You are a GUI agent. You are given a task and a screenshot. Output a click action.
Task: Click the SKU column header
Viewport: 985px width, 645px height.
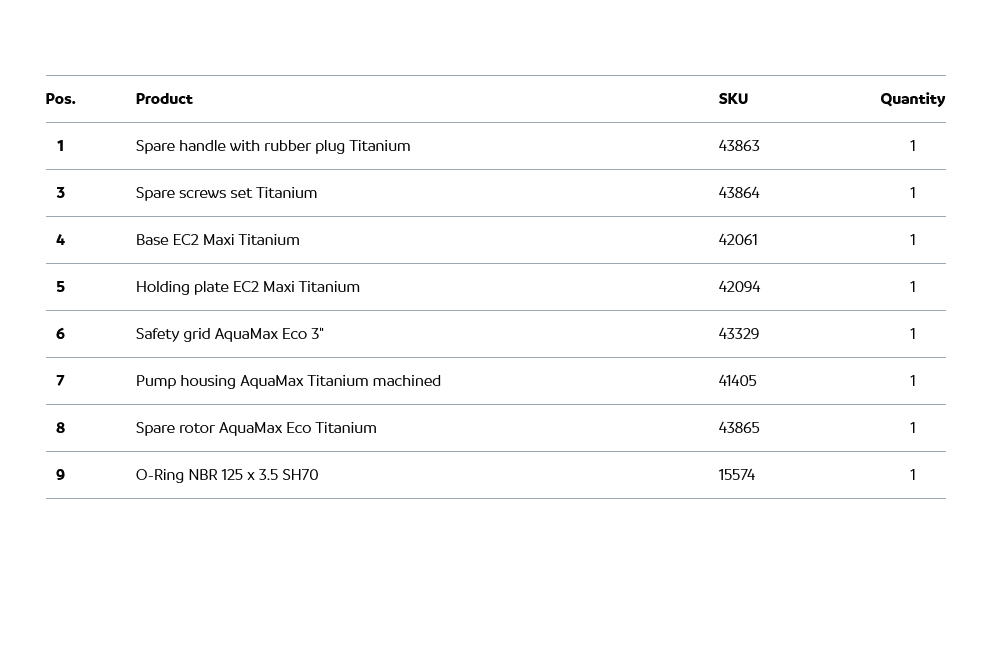coord(733,99)
